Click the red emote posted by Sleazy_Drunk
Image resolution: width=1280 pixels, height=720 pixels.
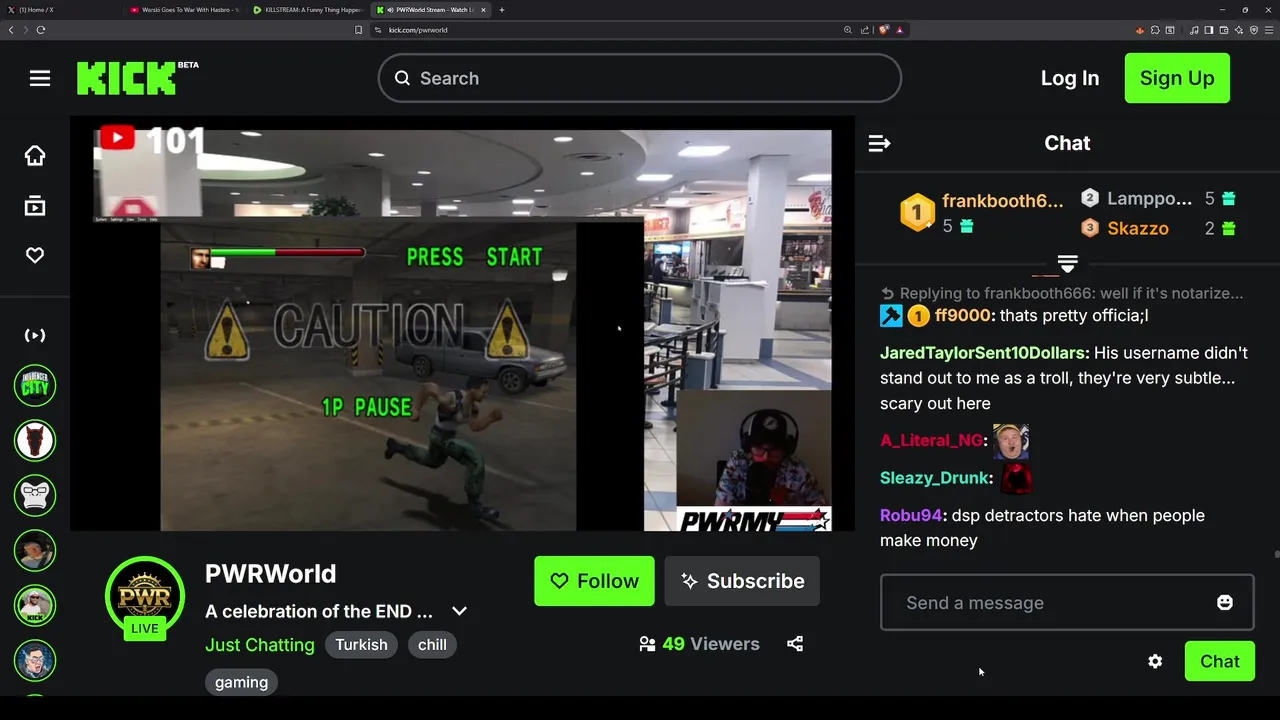point(1016,478)
